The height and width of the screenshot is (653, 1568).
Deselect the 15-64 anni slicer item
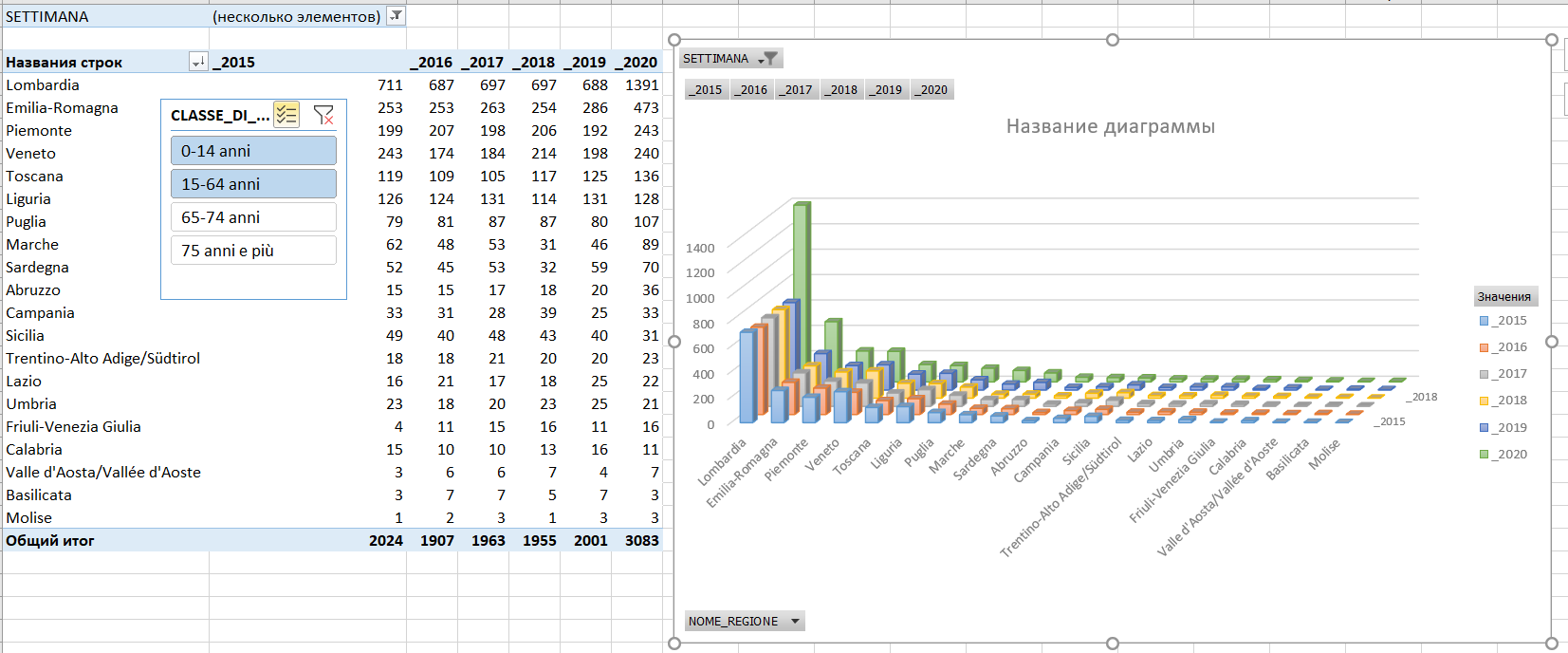coord(253,184)
